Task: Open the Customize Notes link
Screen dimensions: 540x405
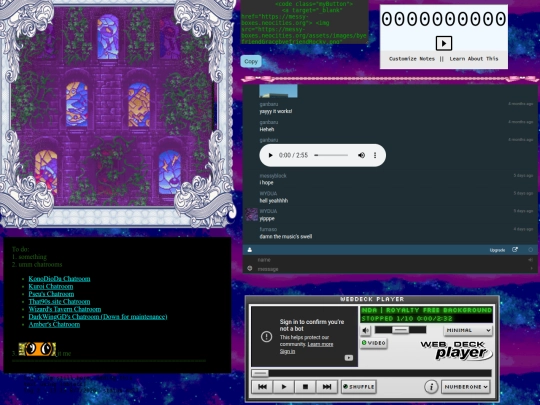Action: point(412,59)
